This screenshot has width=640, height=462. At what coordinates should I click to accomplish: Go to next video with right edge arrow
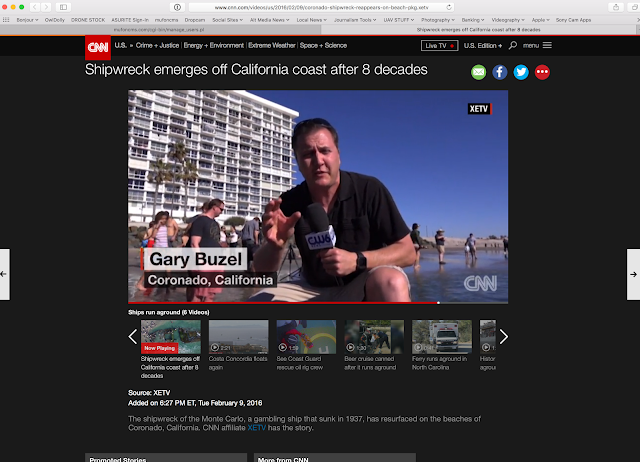[x=633, y=274]
